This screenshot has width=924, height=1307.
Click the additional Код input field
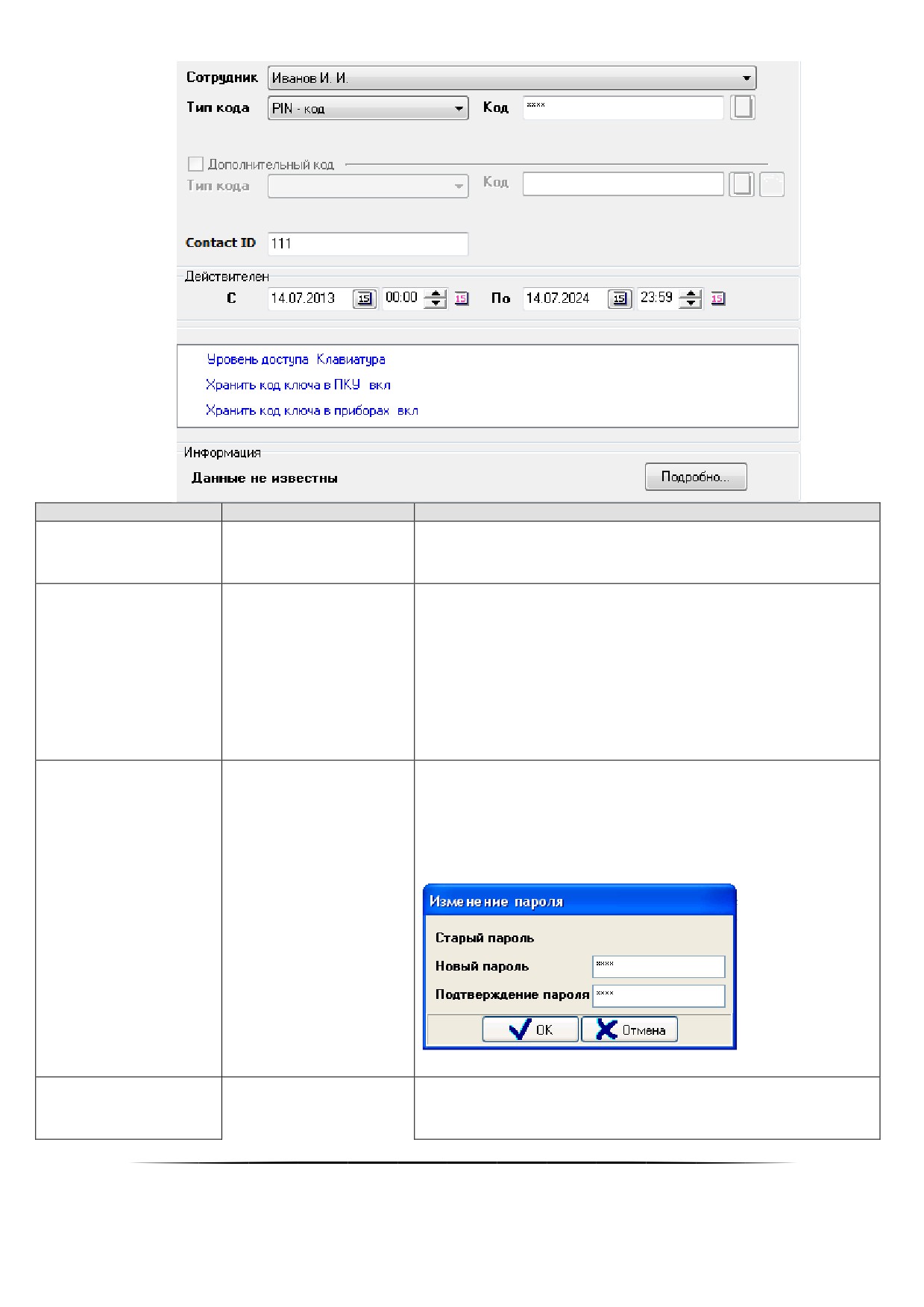tap(623, 184)
